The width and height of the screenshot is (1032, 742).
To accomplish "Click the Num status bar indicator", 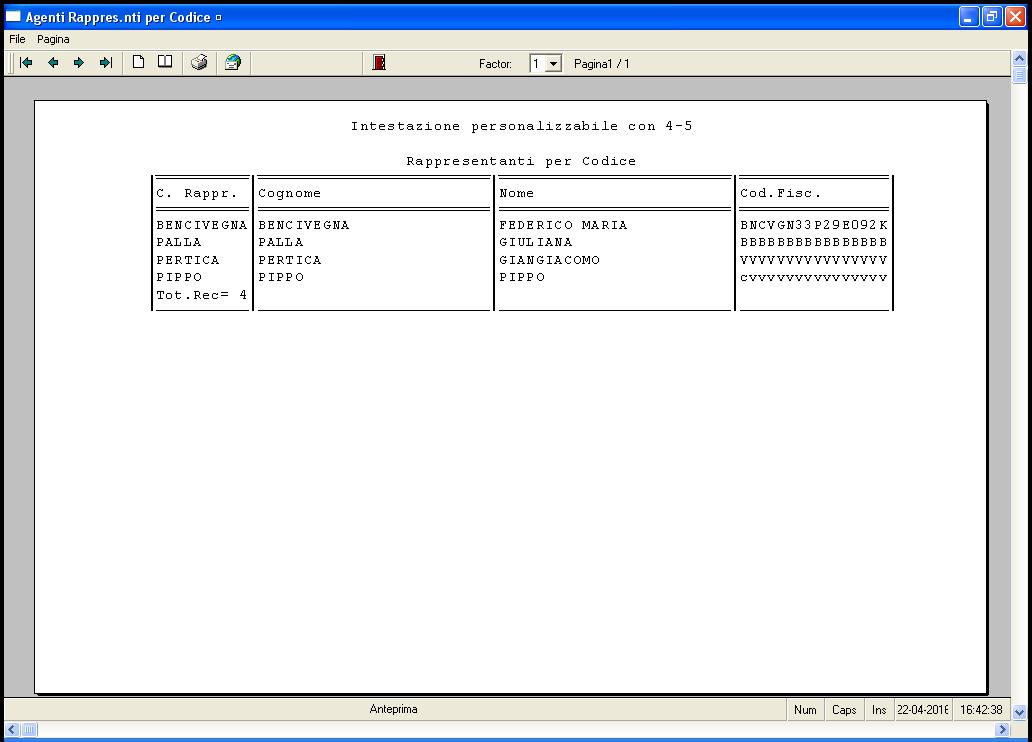I will [805, 710].
